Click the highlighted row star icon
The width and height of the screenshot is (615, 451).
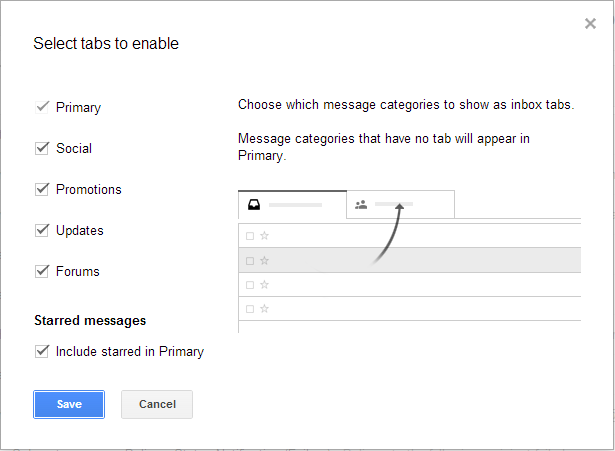click(264, 261)
